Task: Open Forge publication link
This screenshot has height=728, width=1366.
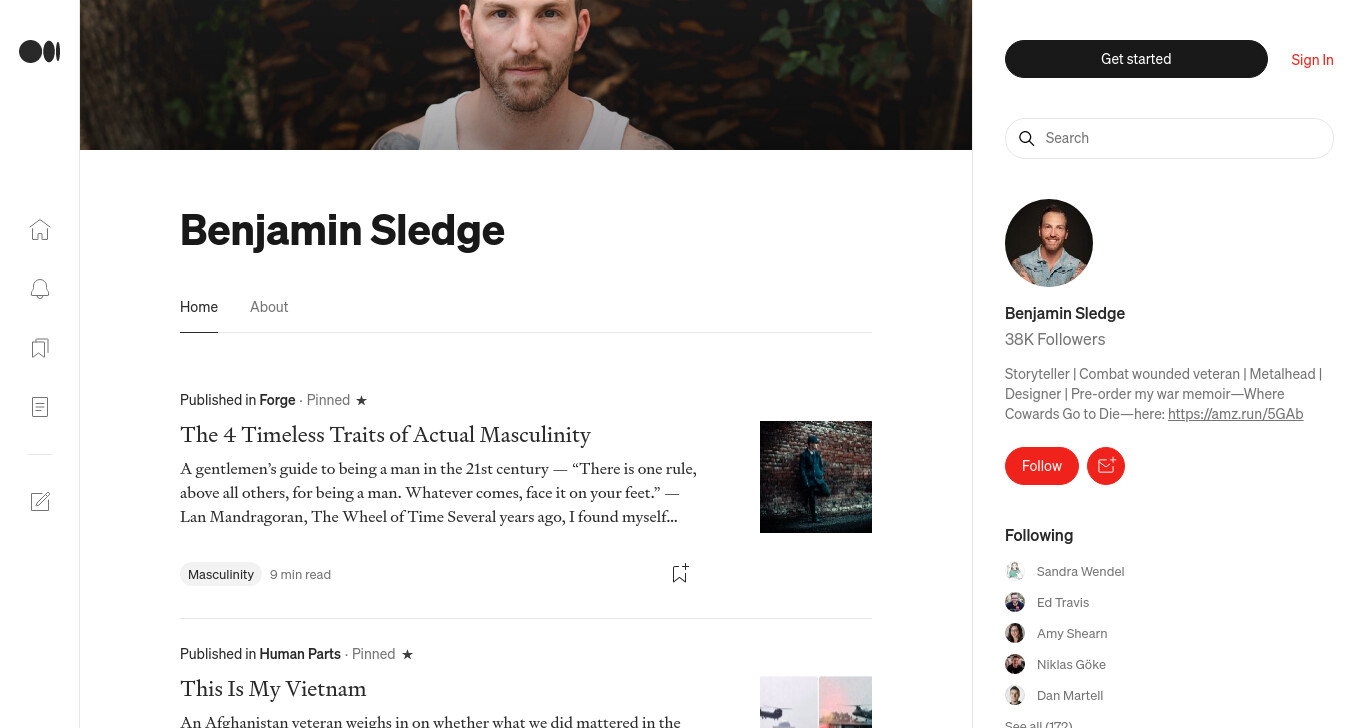Action: point(277,400)
